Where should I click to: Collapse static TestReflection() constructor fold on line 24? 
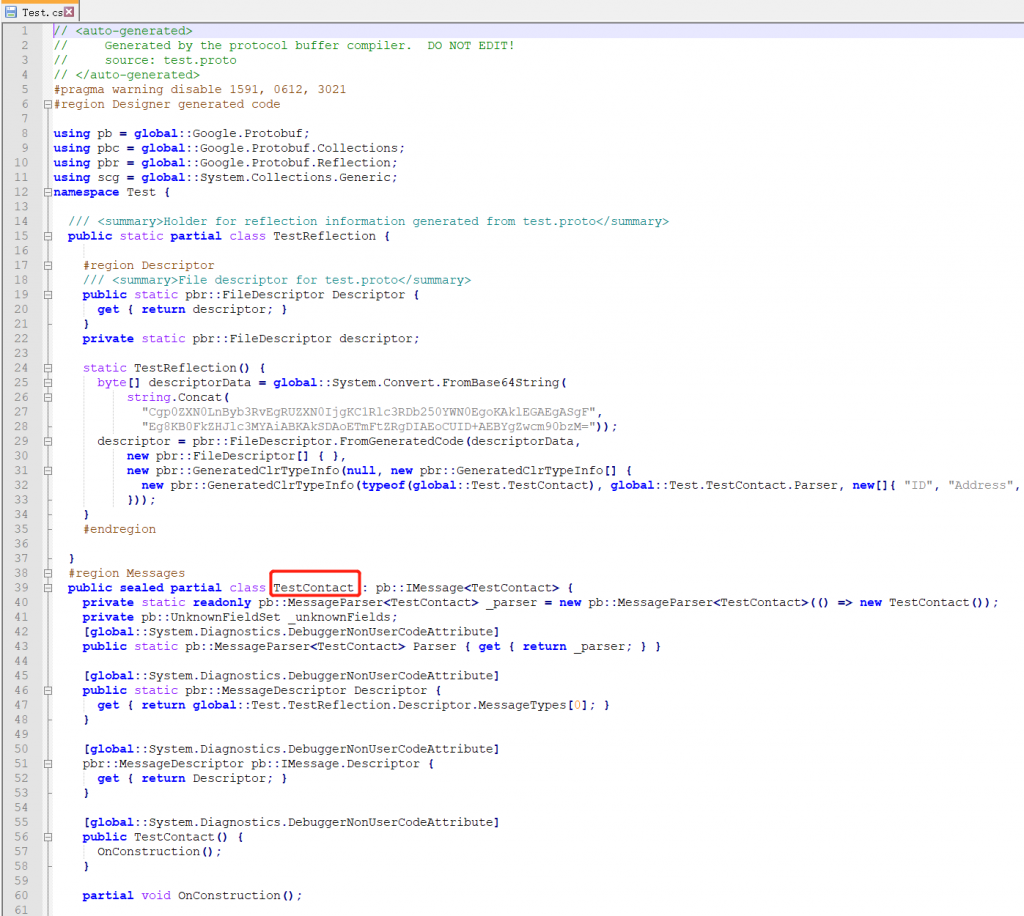(48, 368)
